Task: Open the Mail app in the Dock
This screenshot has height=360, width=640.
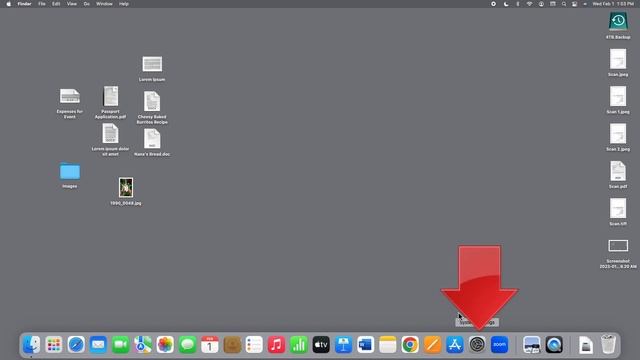Action: tap(98, 345)
